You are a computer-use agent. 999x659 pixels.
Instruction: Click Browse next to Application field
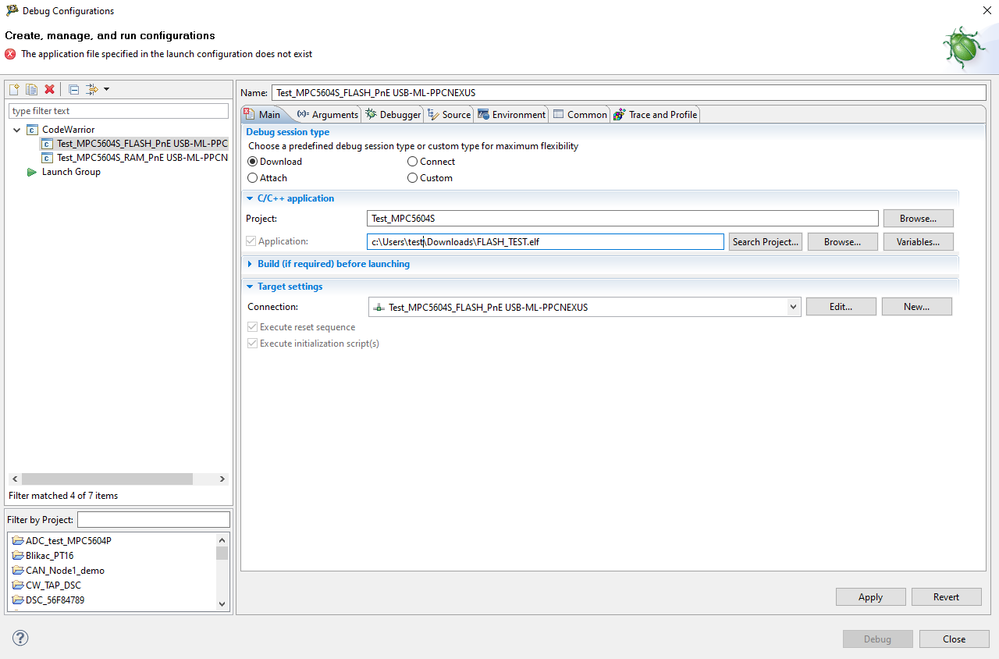842,242
